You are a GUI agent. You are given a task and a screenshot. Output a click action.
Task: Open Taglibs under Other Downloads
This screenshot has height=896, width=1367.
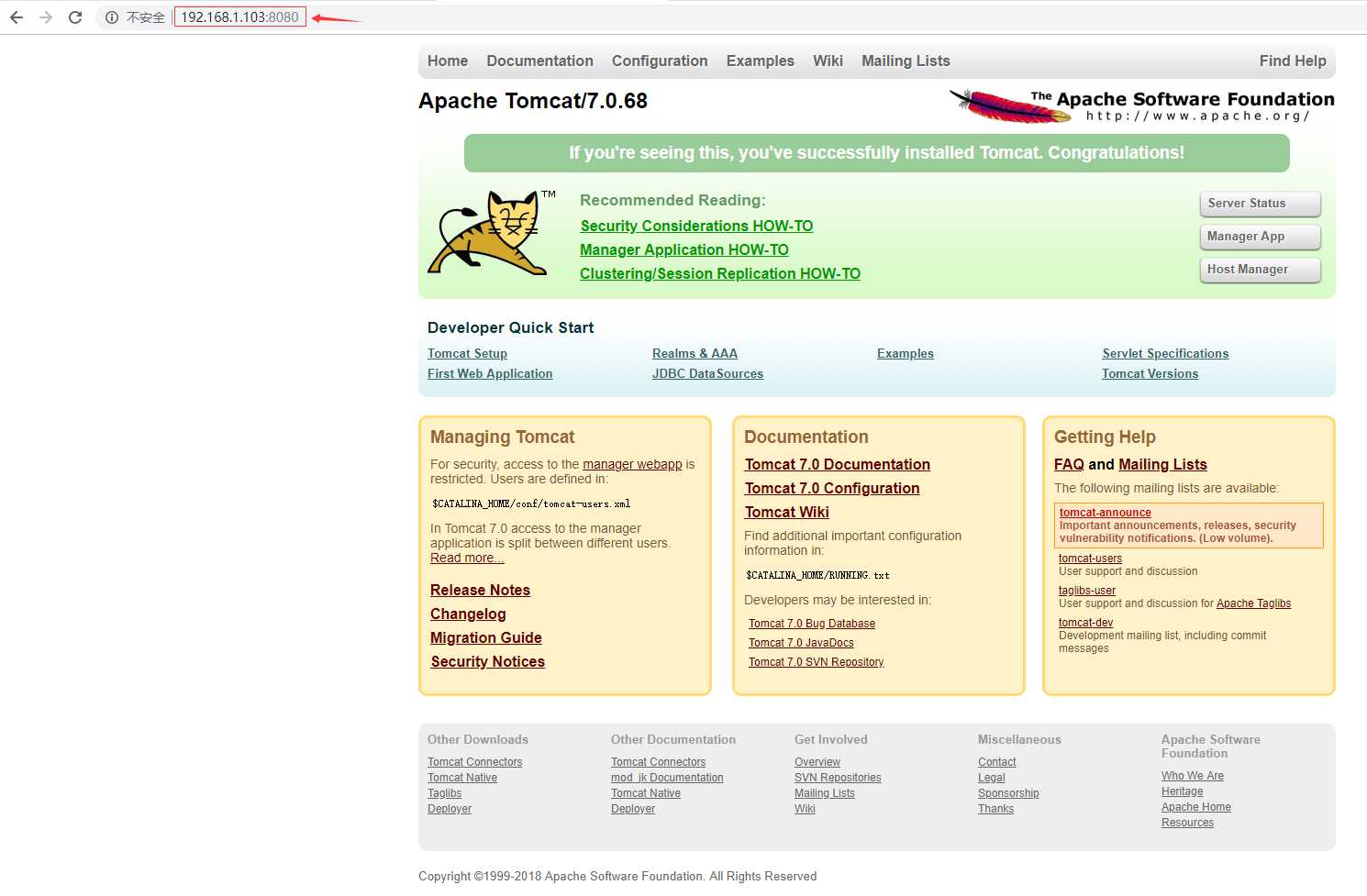(x=444, y=793)
